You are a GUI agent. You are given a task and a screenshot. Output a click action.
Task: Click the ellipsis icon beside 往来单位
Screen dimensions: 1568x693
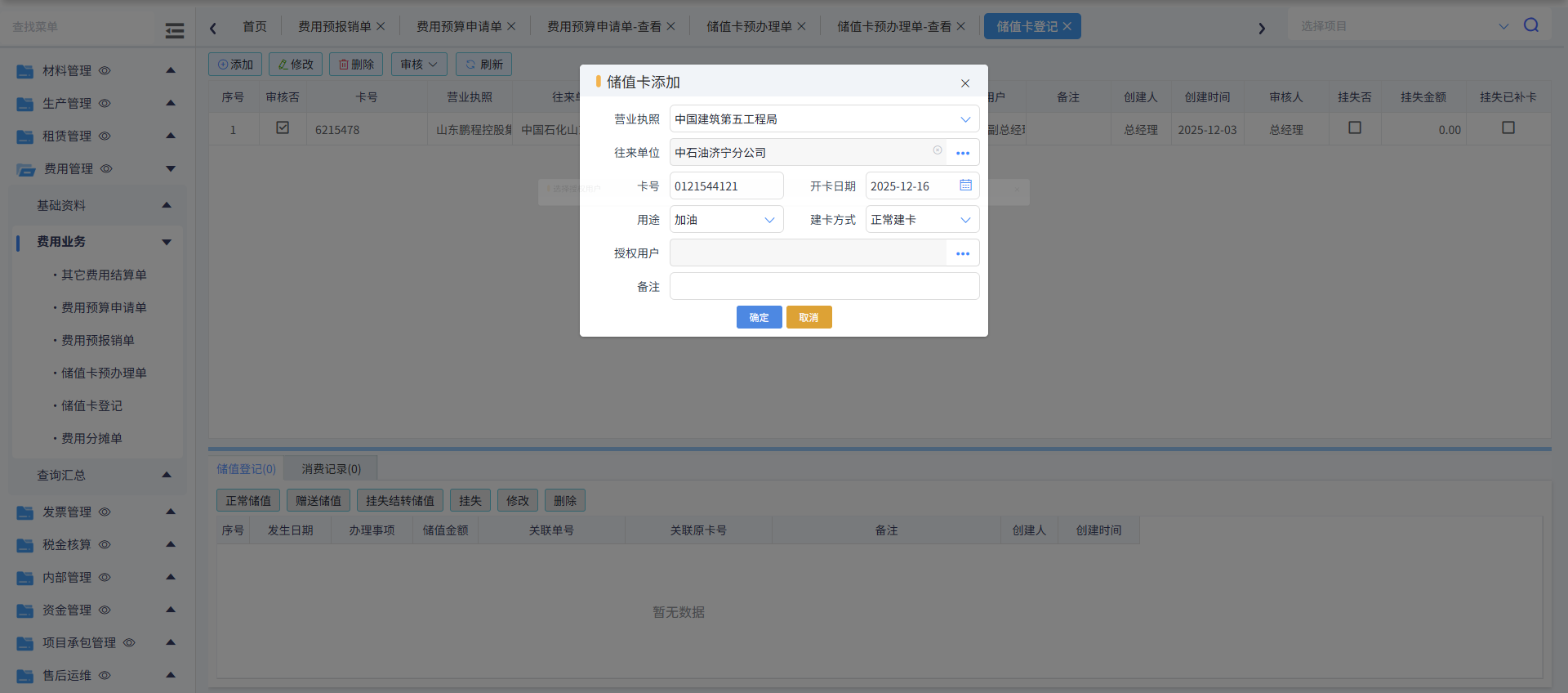tap(963, 153)
